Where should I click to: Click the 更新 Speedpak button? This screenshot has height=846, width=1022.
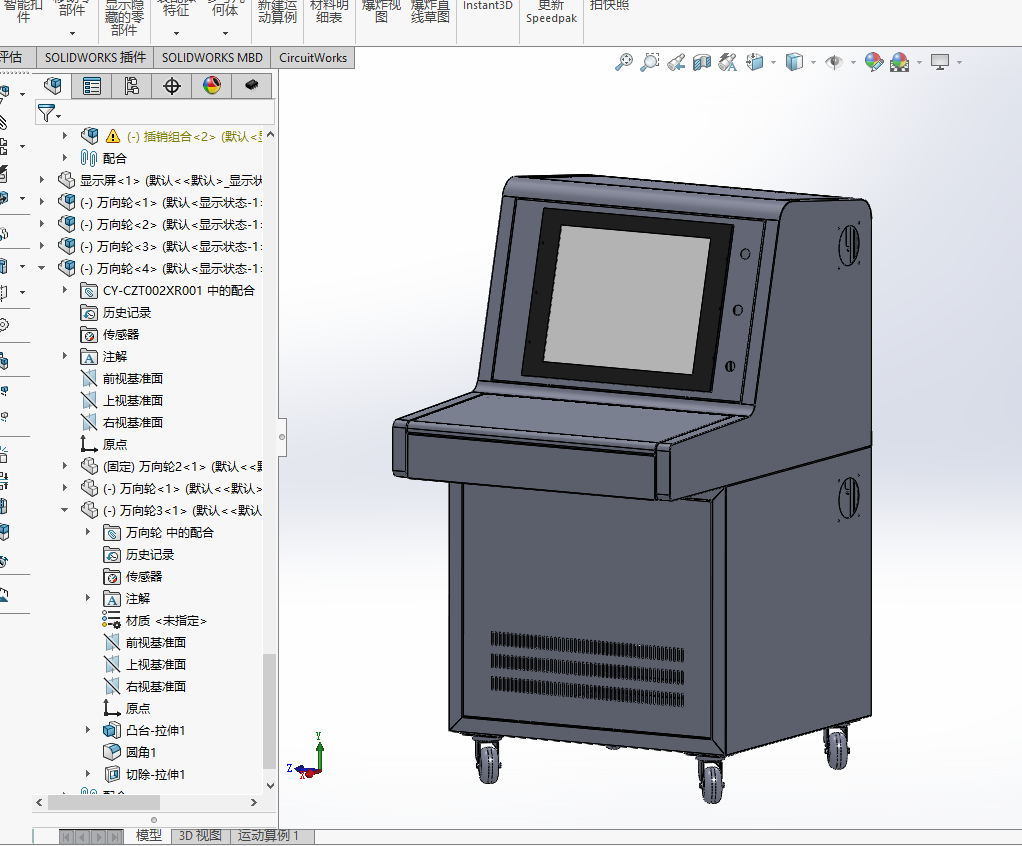(551, 12)
